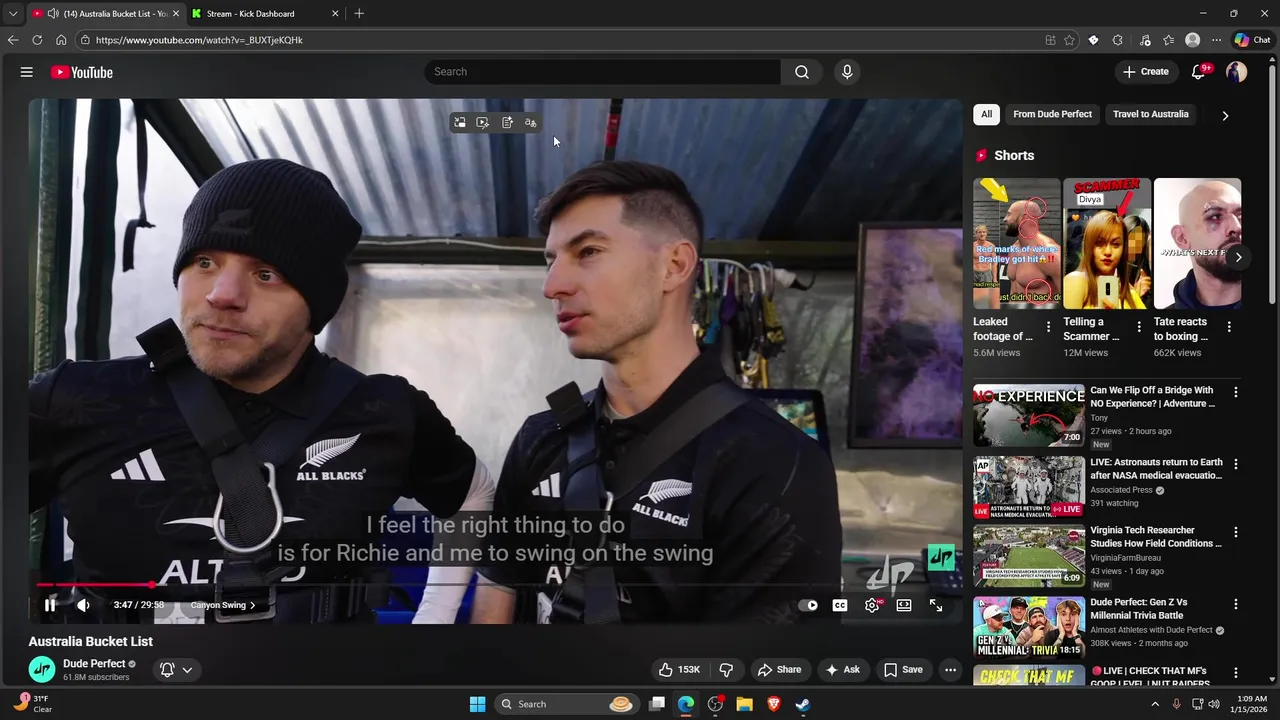Screen dimensions: 1280x720
Task: Reload the current page
Action: point(37,40)
